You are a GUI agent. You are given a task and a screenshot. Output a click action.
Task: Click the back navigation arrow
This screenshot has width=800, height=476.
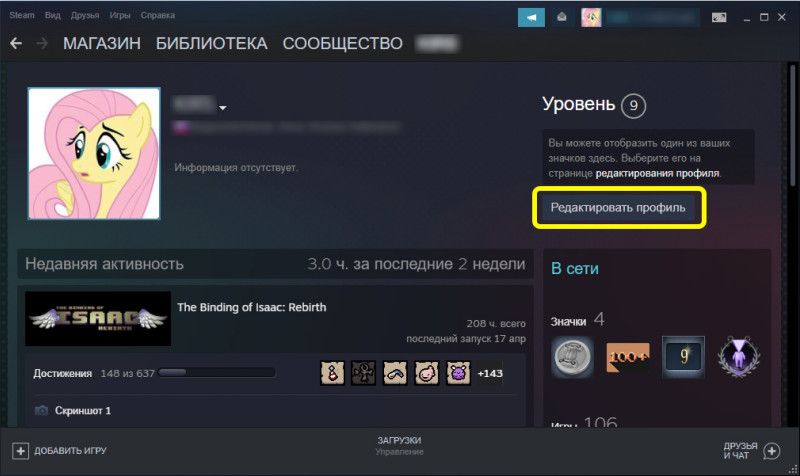(x=16, y=43)
